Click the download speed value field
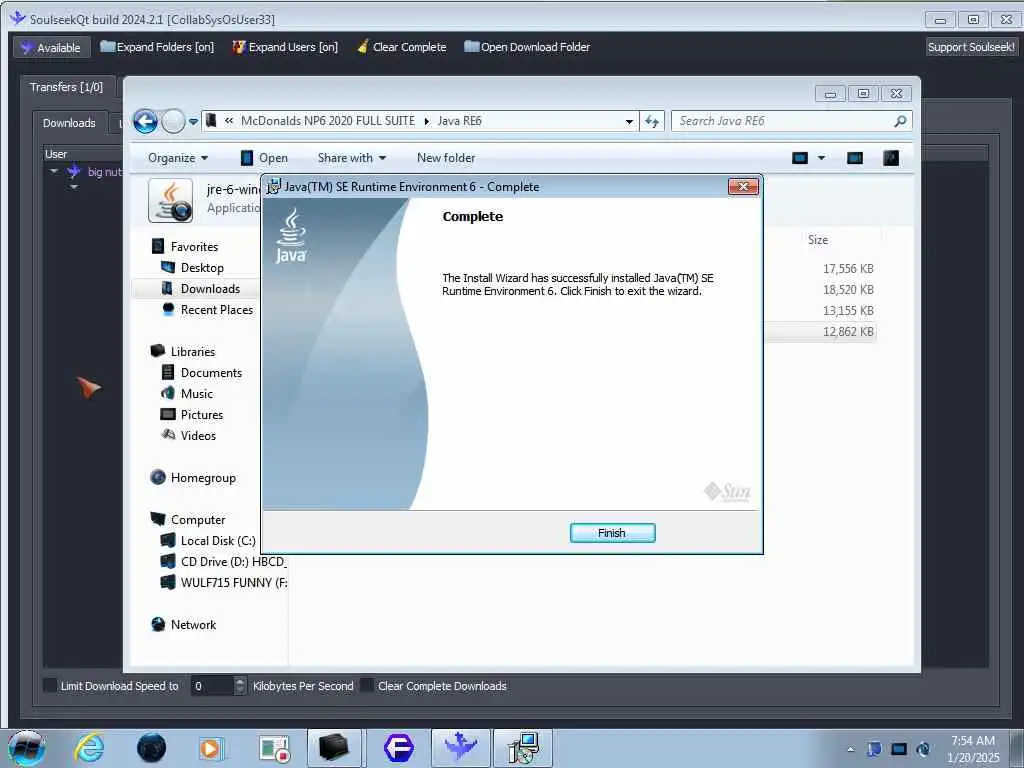Screen dimensions: 1024x768 [213, 686]
